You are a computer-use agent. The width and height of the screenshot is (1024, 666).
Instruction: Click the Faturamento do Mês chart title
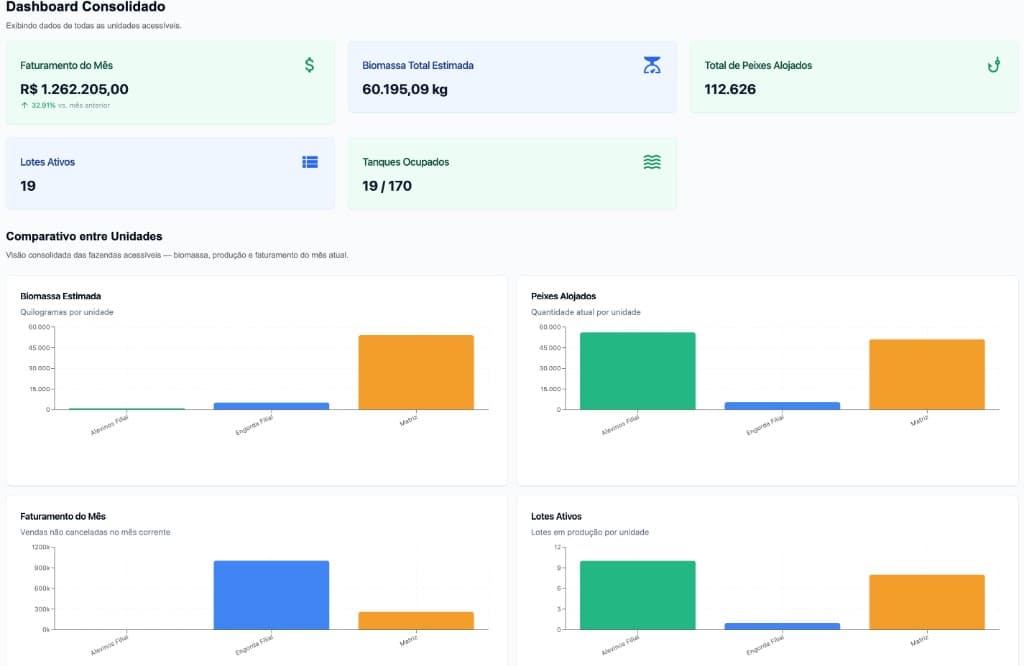[63, 516]
